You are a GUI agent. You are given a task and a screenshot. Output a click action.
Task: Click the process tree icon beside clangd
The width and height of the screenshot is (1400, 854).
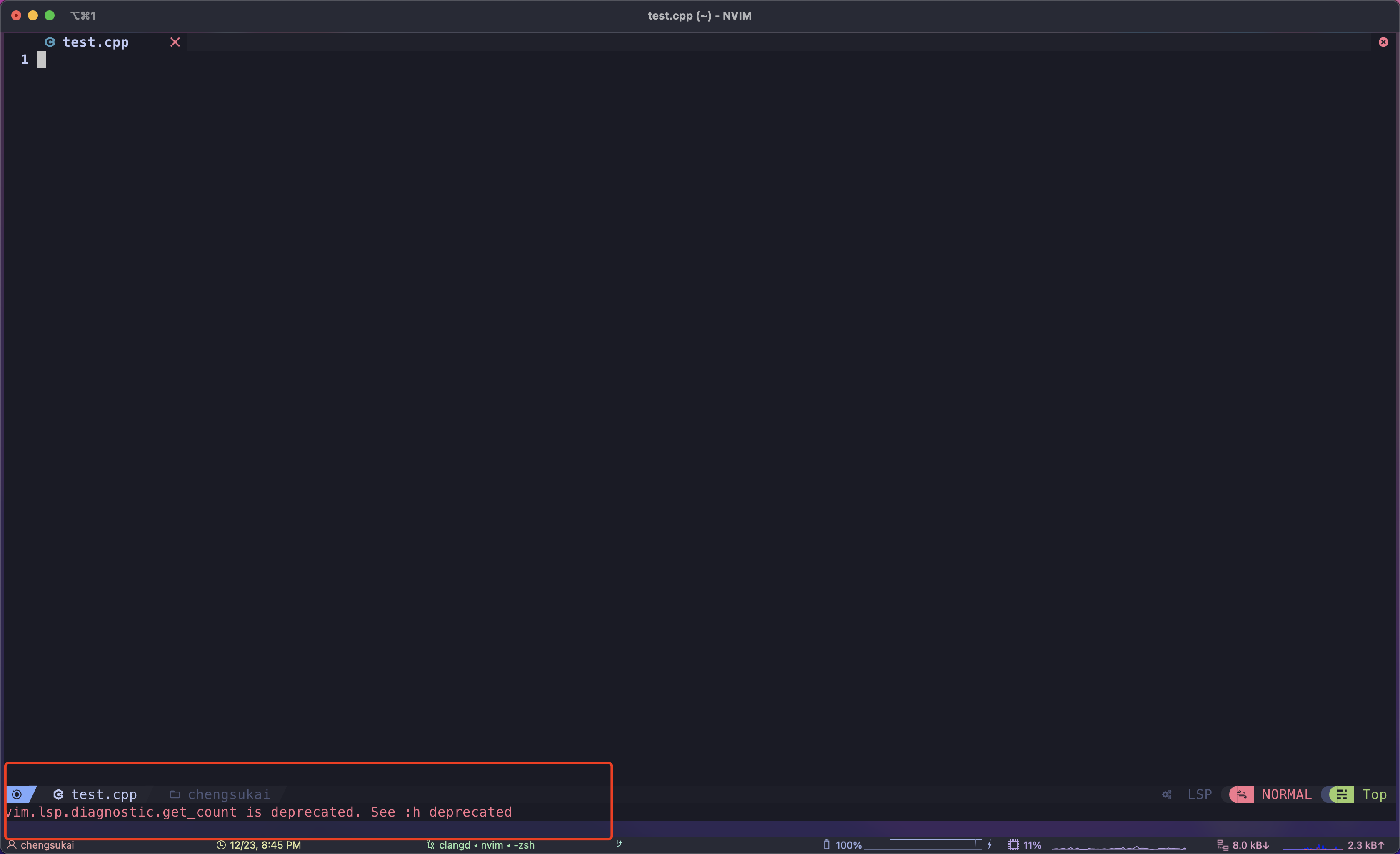[430, 845]
